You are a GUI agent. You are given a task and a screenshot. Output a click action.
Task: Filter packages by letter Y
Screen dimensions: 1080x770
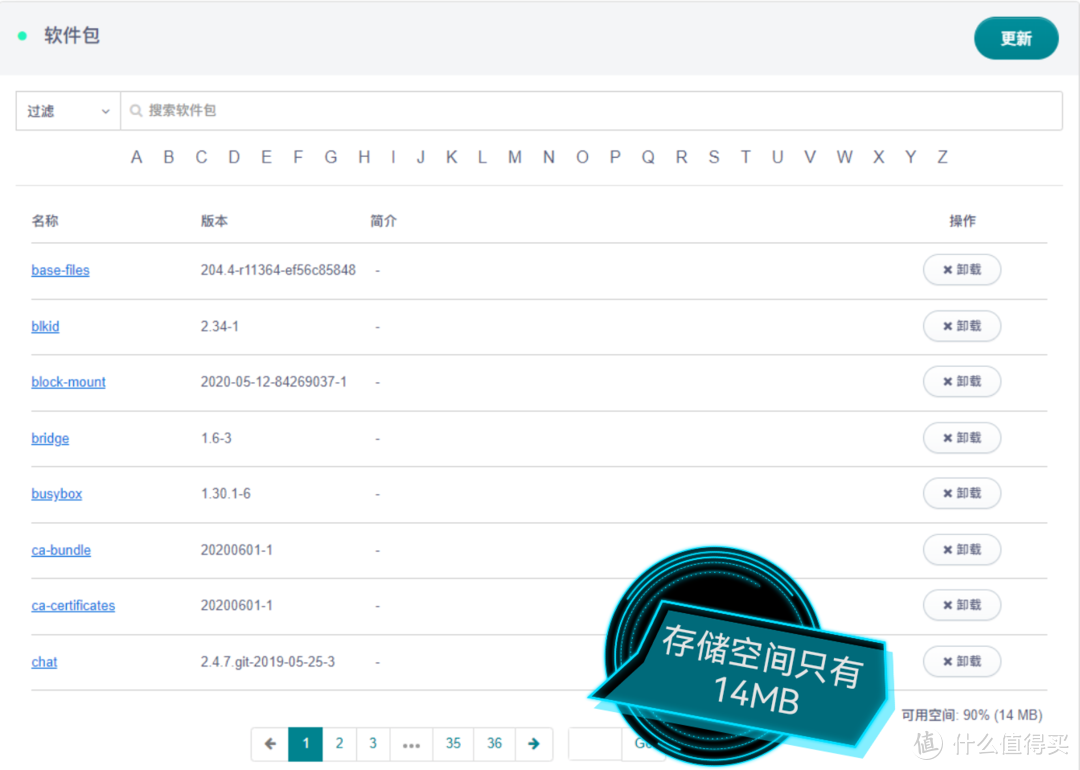[910, 157]
